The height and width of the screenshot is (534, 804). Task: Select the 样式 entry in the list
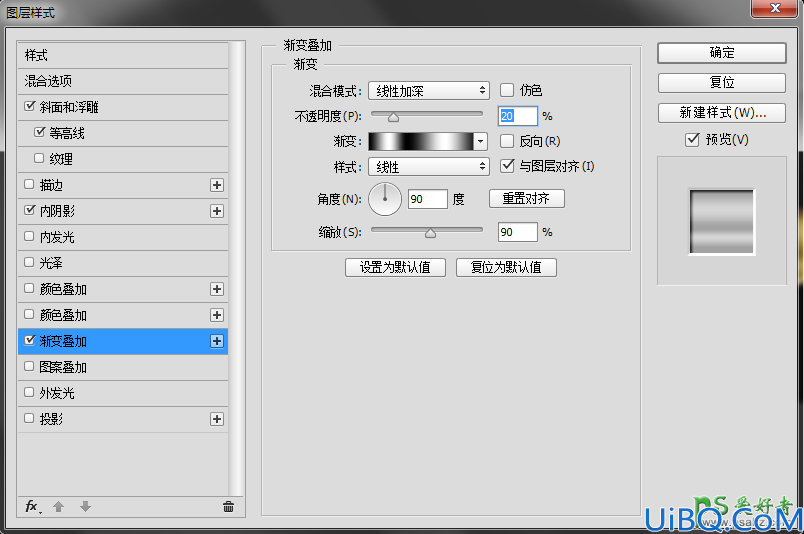123,55
